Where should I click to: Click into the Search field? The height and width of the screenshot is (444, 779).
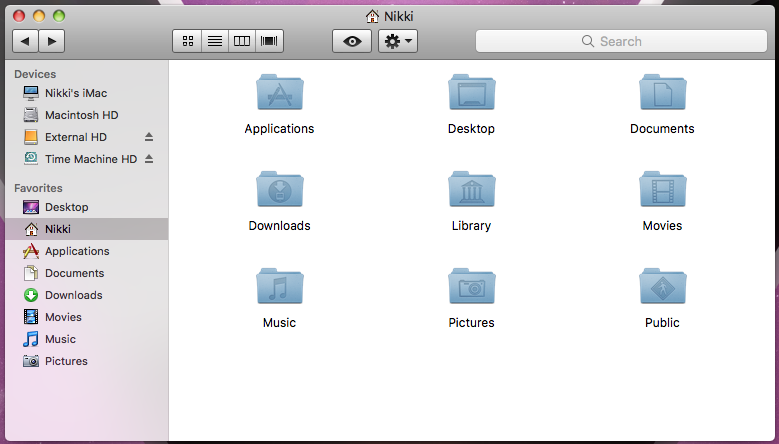coord(621,41)
